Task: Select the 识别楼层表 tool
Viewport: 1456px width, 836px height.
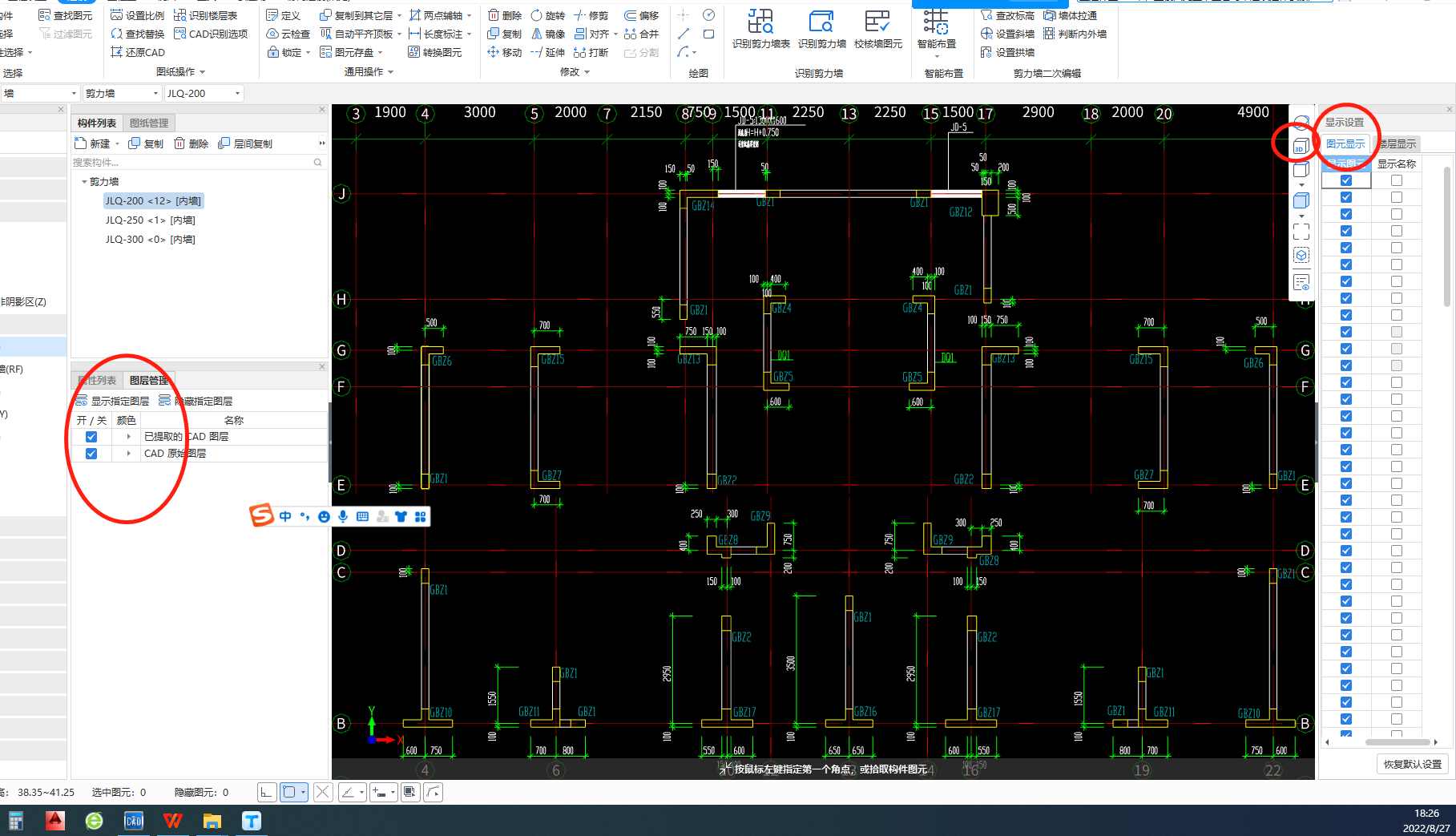Action: 205,15
